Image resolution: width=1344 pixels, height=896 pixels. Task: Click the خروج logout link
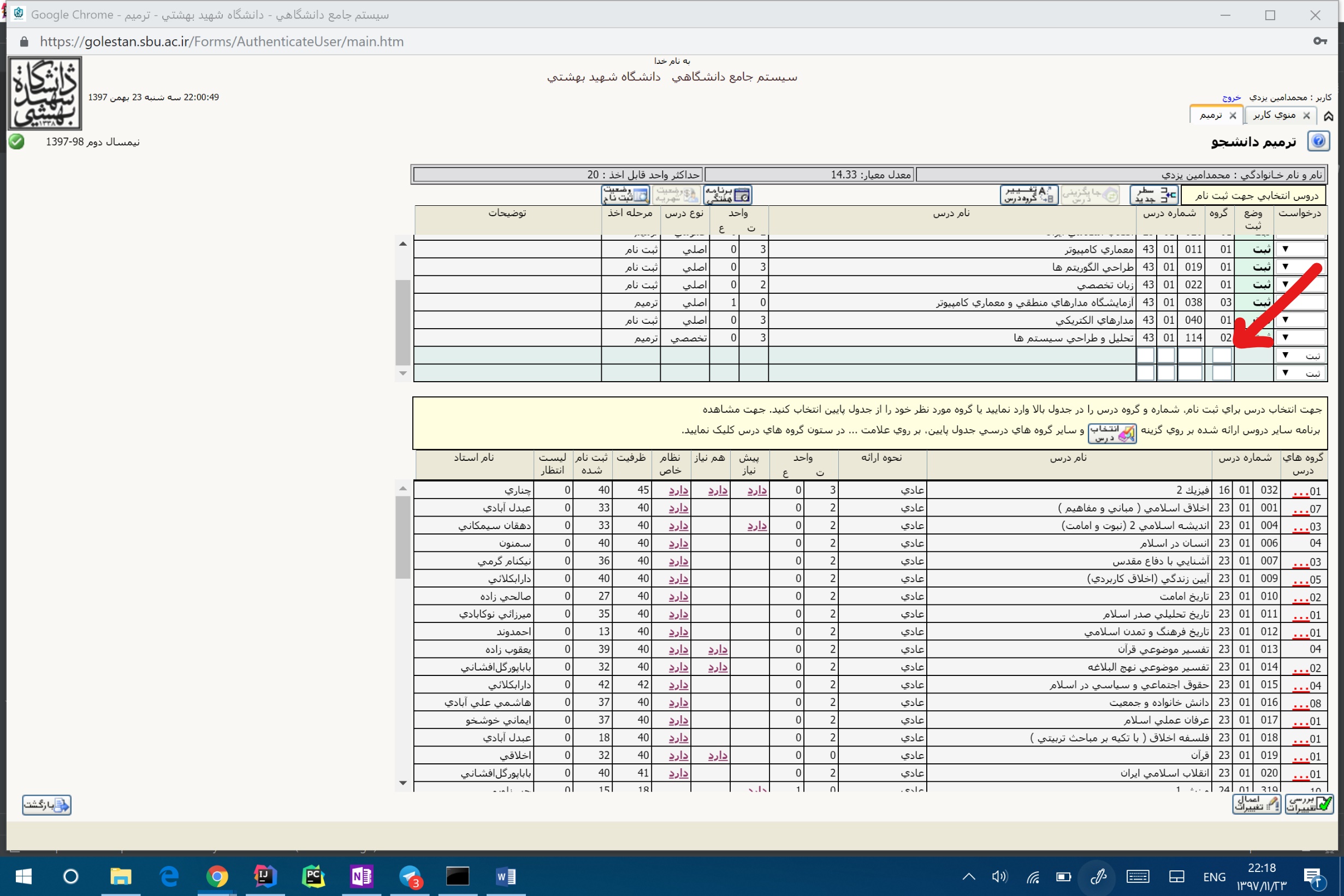[x=1231, y=98]
